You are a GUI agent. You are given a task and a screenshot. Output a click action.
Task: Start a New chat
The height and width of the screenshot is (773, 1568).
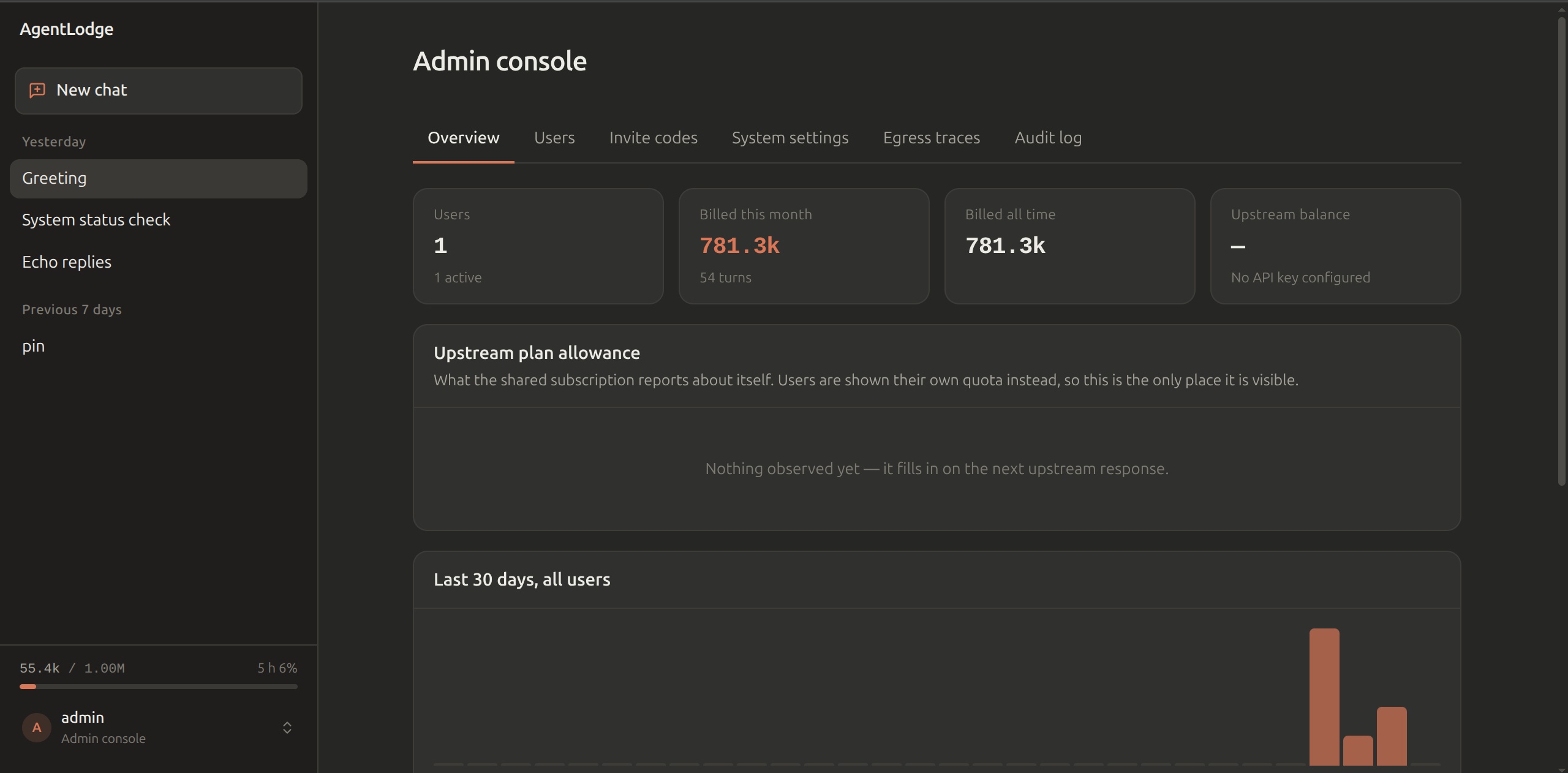(x=159, y=91)
